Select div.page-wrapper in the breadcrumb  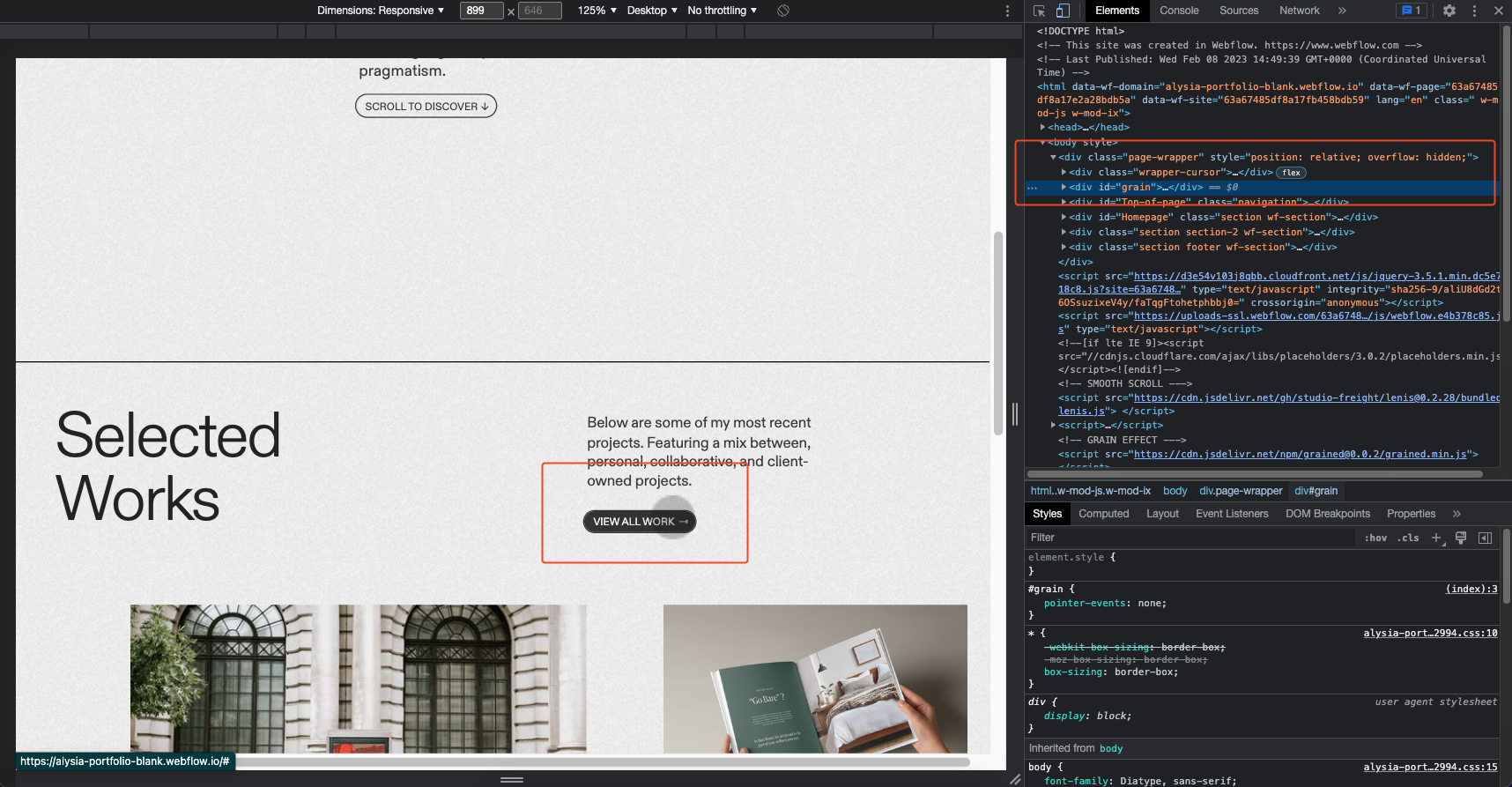(x=1241, y=491)
